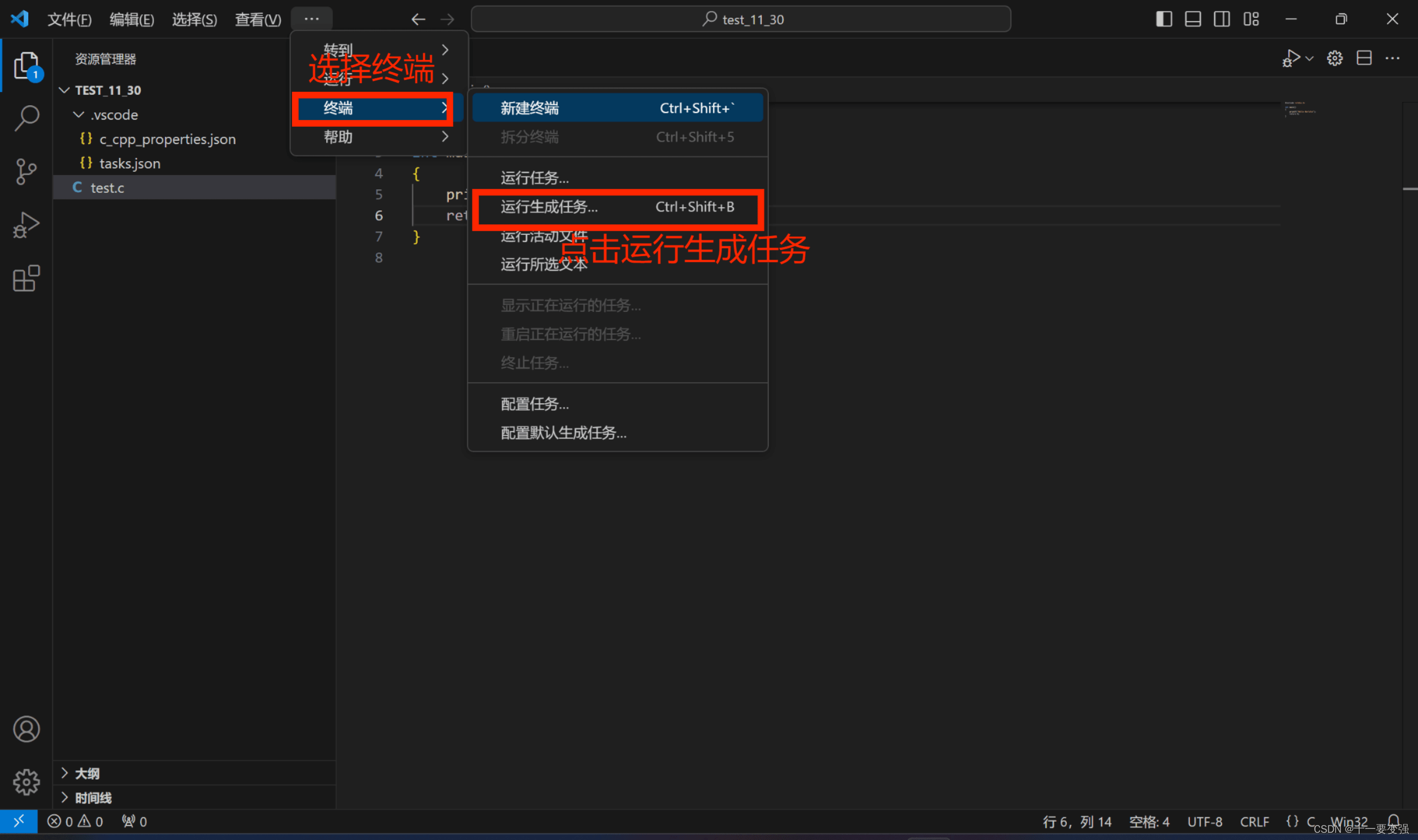Select test.c in the explorer
Viewport: 1418px width, 840px height.
(x=194, y=187)
